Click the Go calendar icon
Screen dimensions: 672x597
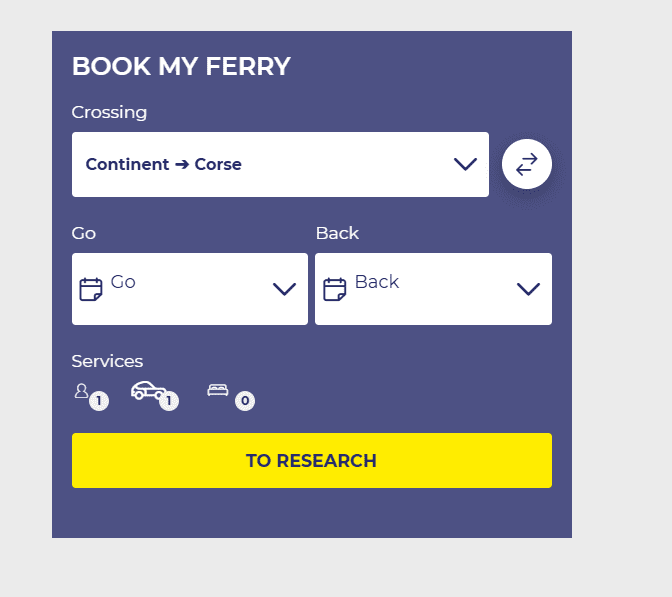pos(91,289)
